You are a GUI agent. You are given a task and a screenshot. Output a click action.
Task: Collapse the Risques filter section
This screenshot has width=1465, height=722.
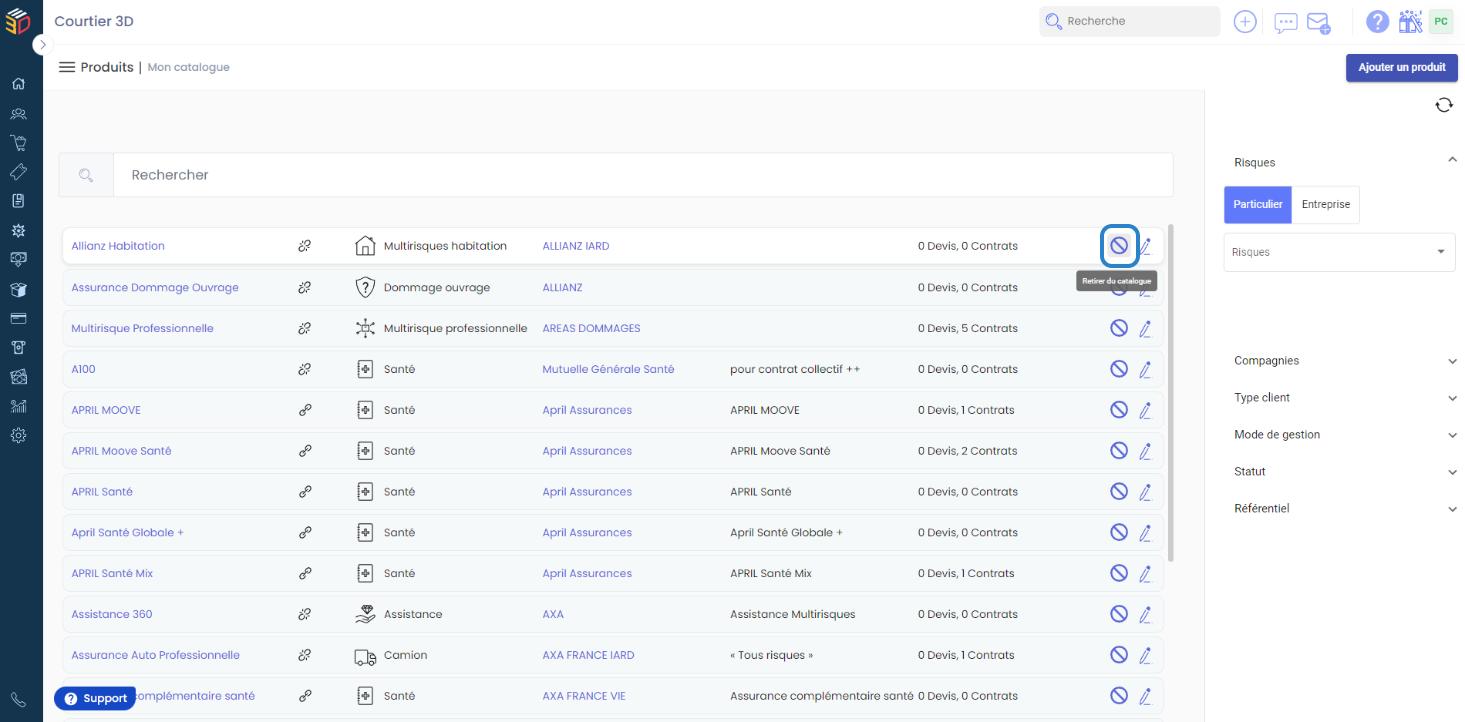click(1452, 160)
